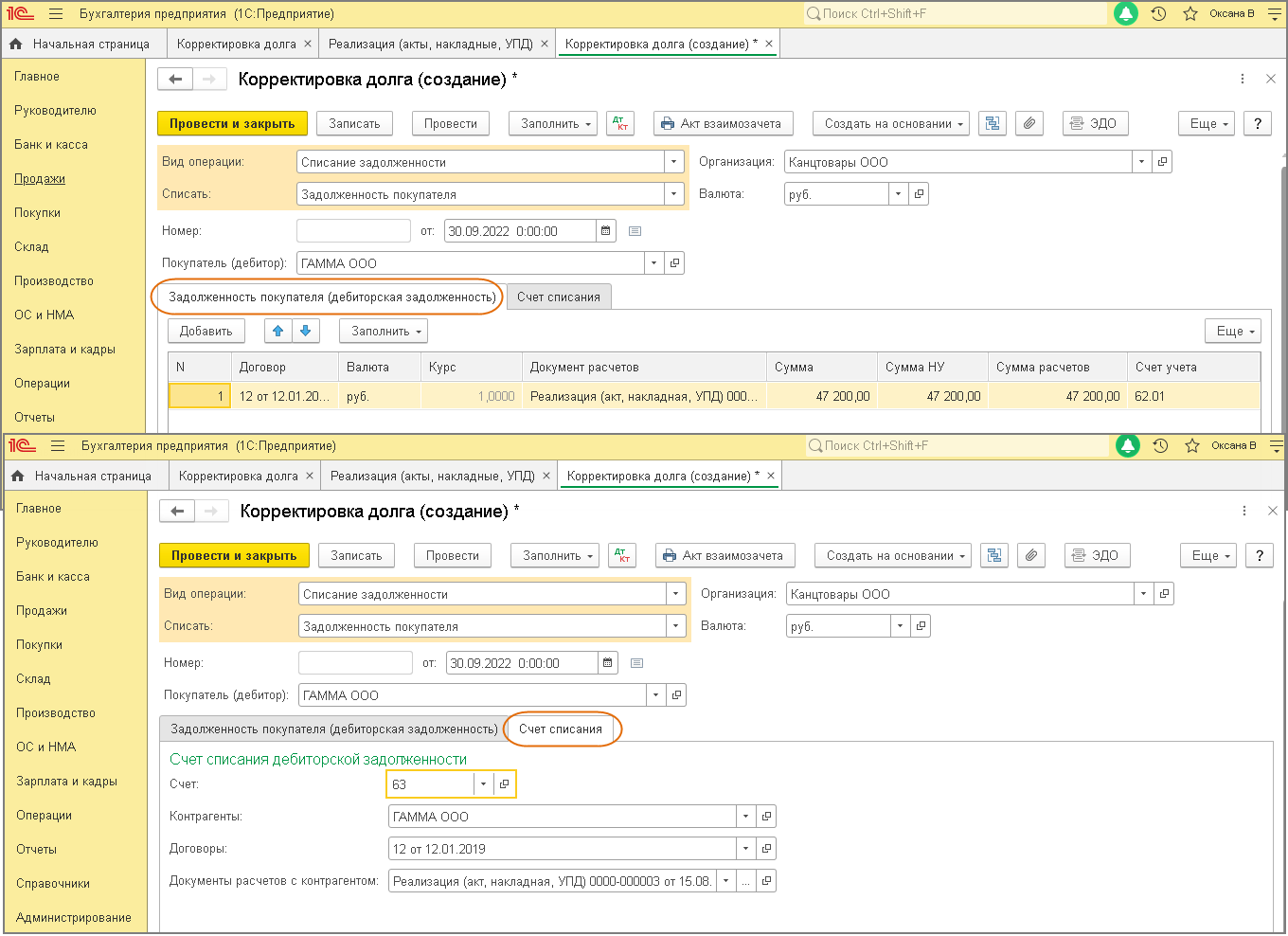Open the Документы расчетов record, lower window
Viewport: 1288px width, 936px height.
point(766,881)
